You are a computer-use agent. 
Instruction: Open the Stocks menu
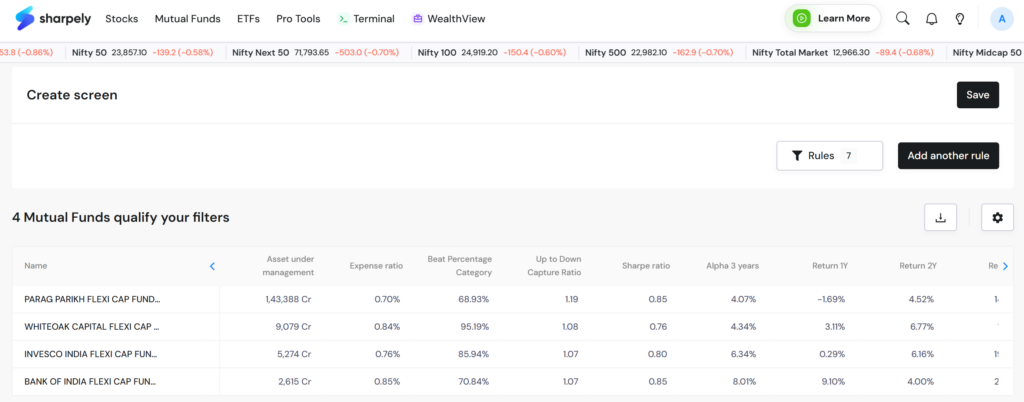(x=121, y=19)
